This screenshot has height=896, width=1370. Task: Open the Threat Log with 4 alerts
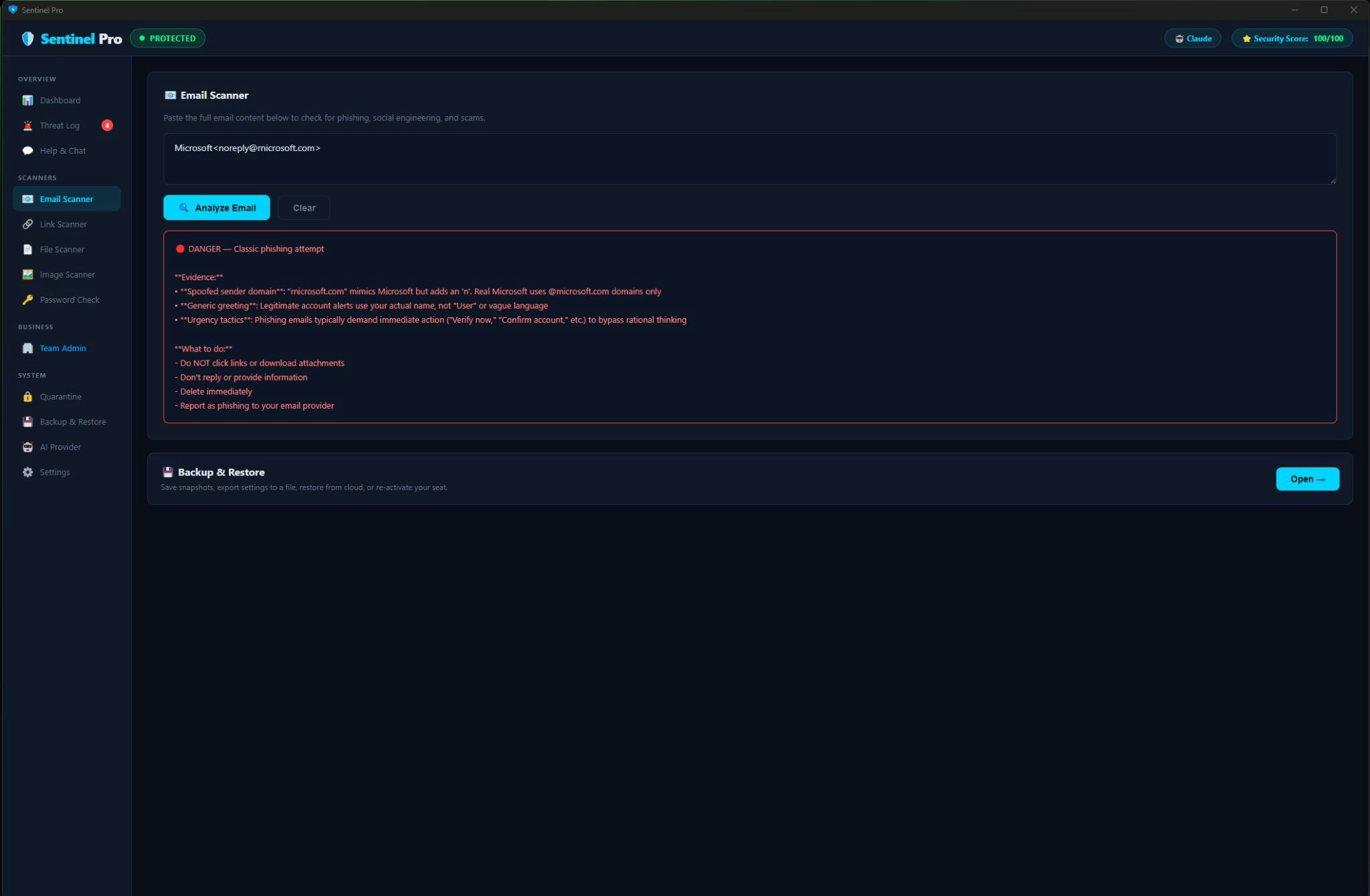[x=60, y=125]
